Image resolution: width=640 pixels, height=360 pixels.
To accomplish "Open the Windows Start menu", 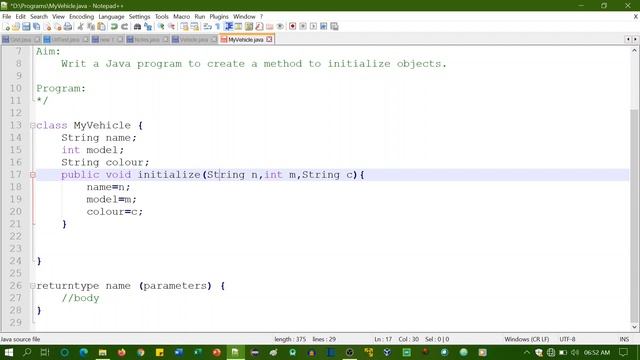I will tap(8, 352).
